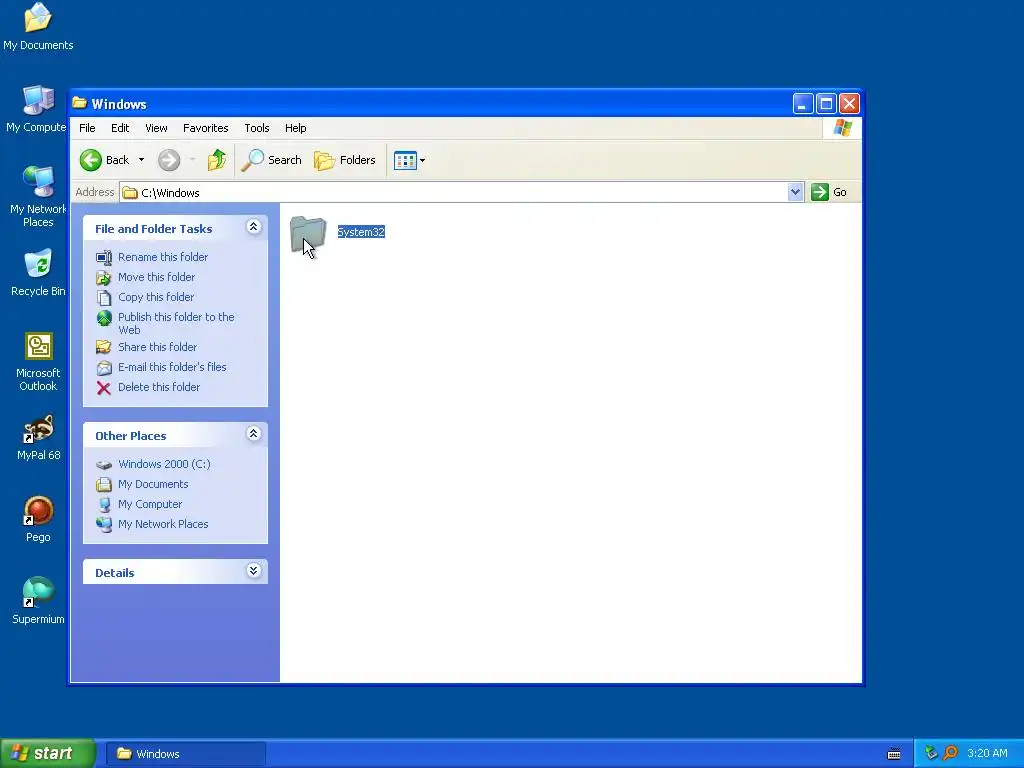The image size is (1024, 768).
Task: Select the System32 folder icon
Action: 308,234
